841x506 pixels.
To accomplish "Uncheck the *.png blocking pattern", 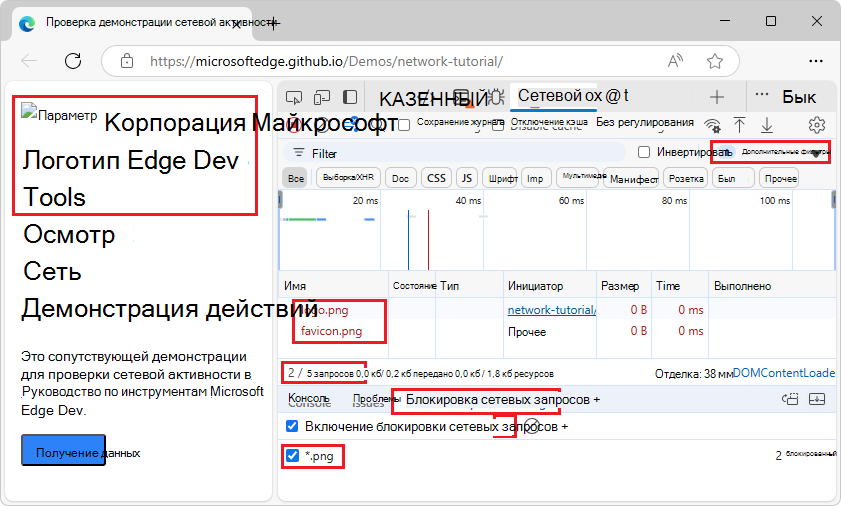I will tap(292, 456).
